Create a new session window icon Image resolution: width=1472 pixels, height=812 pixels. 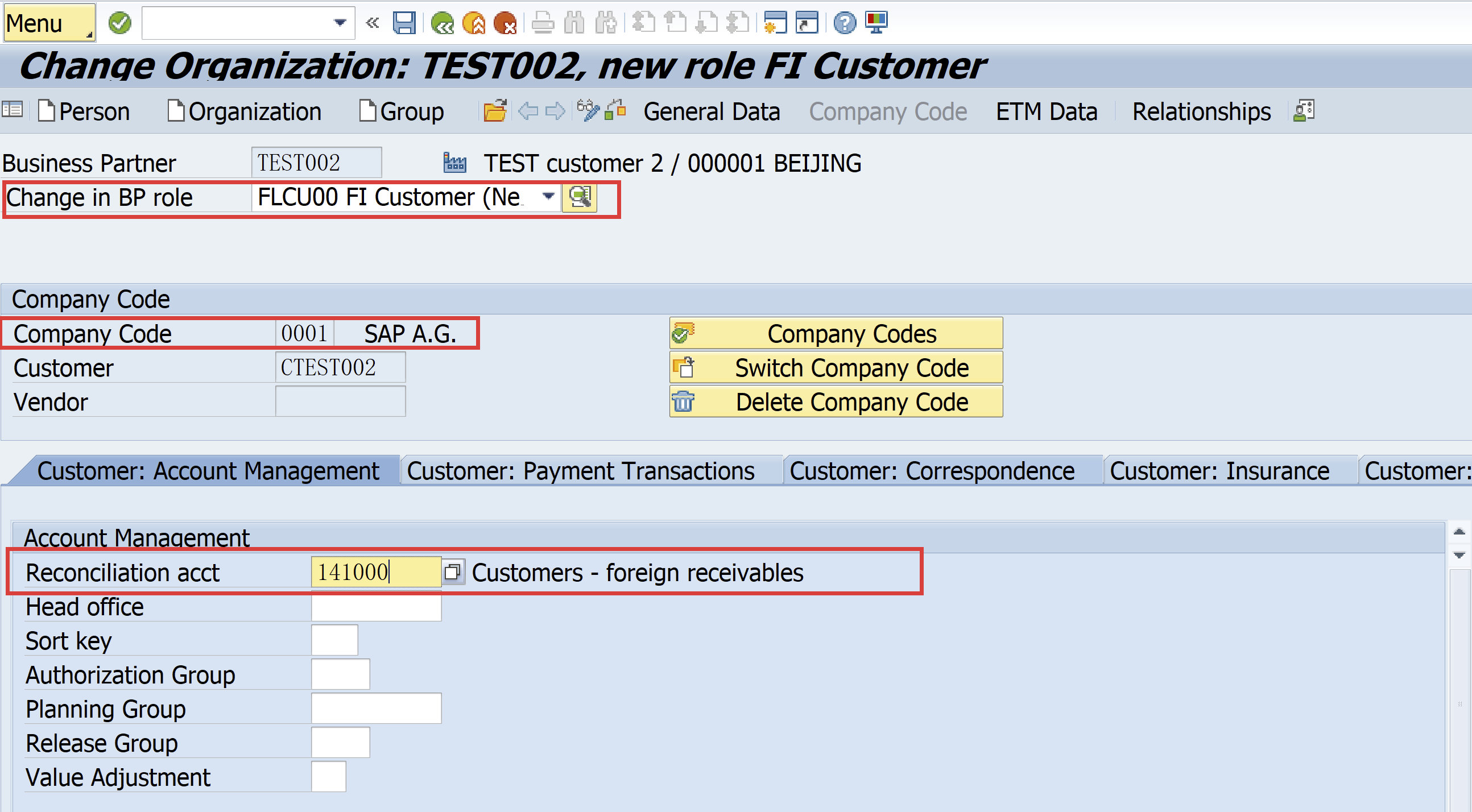(775, 23)
